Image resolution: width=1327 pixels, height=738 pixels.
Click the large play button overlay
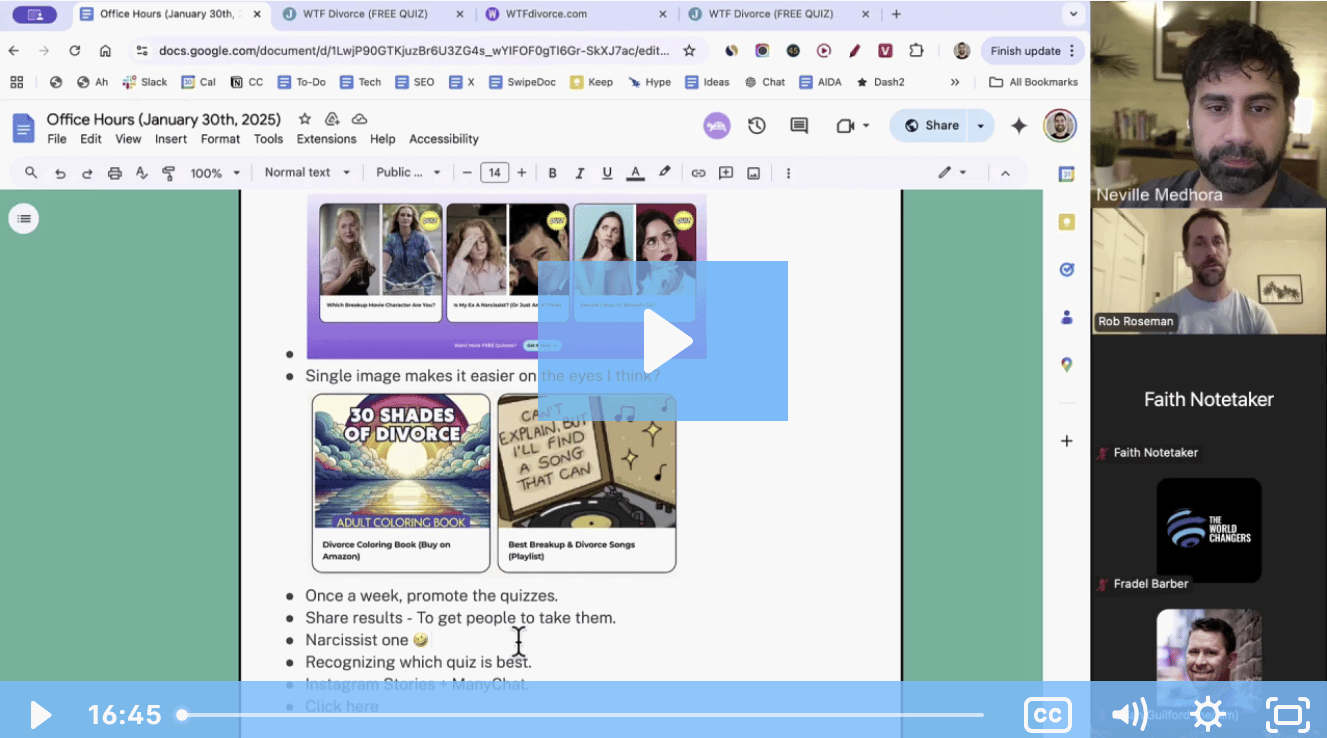[663, 341]
